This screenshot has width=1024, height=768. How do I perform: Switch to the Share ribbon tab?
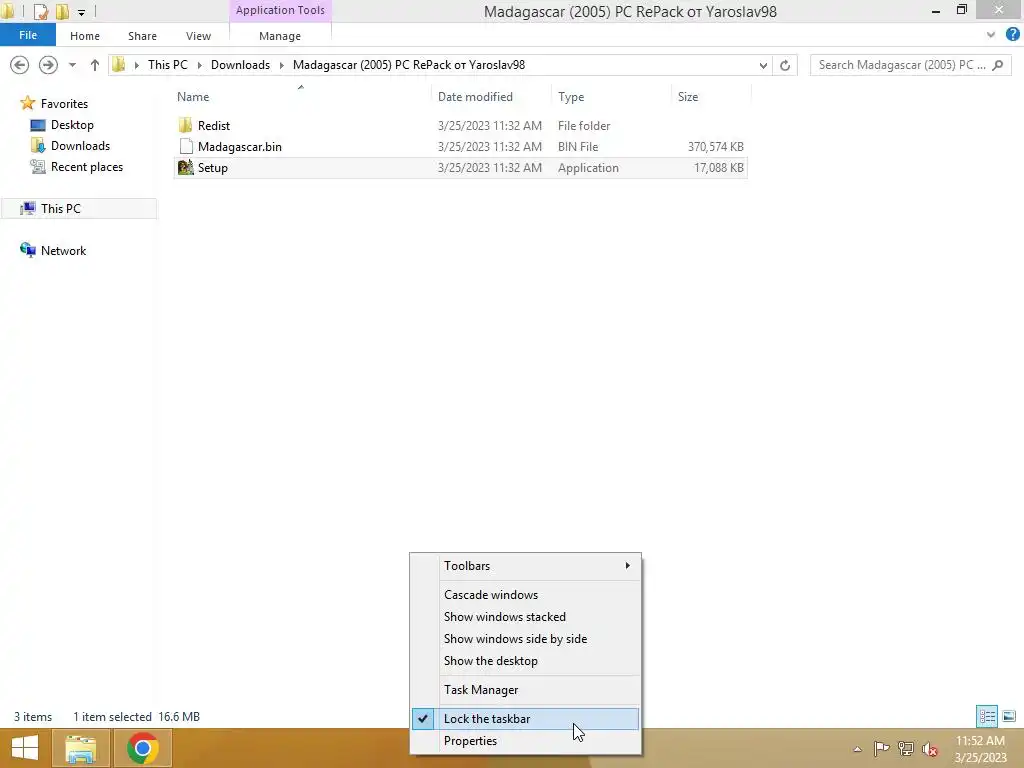click(142, 36)
